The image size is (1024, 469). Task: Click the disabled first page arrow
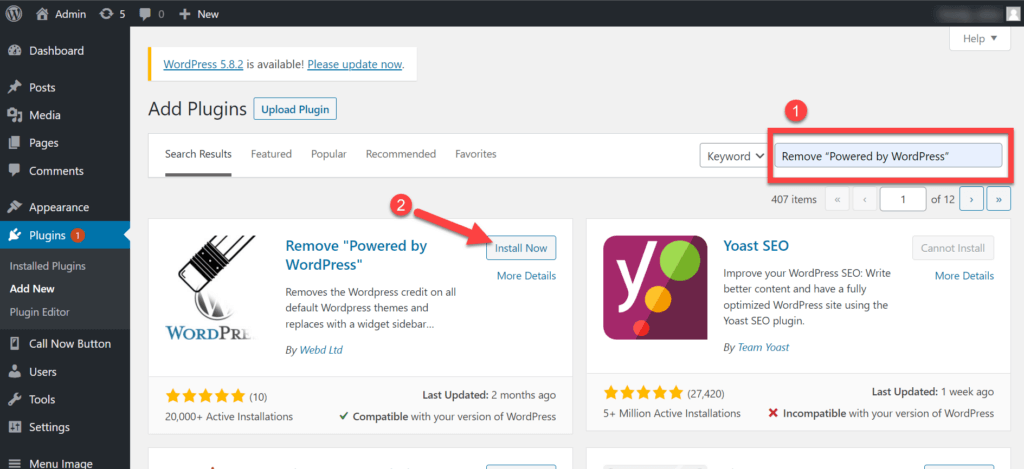tap(837, 199)
